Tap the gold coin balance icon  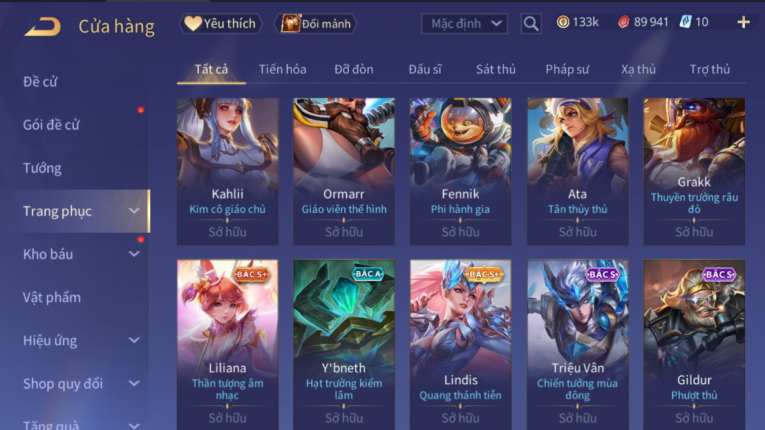[x=563, y=22]
